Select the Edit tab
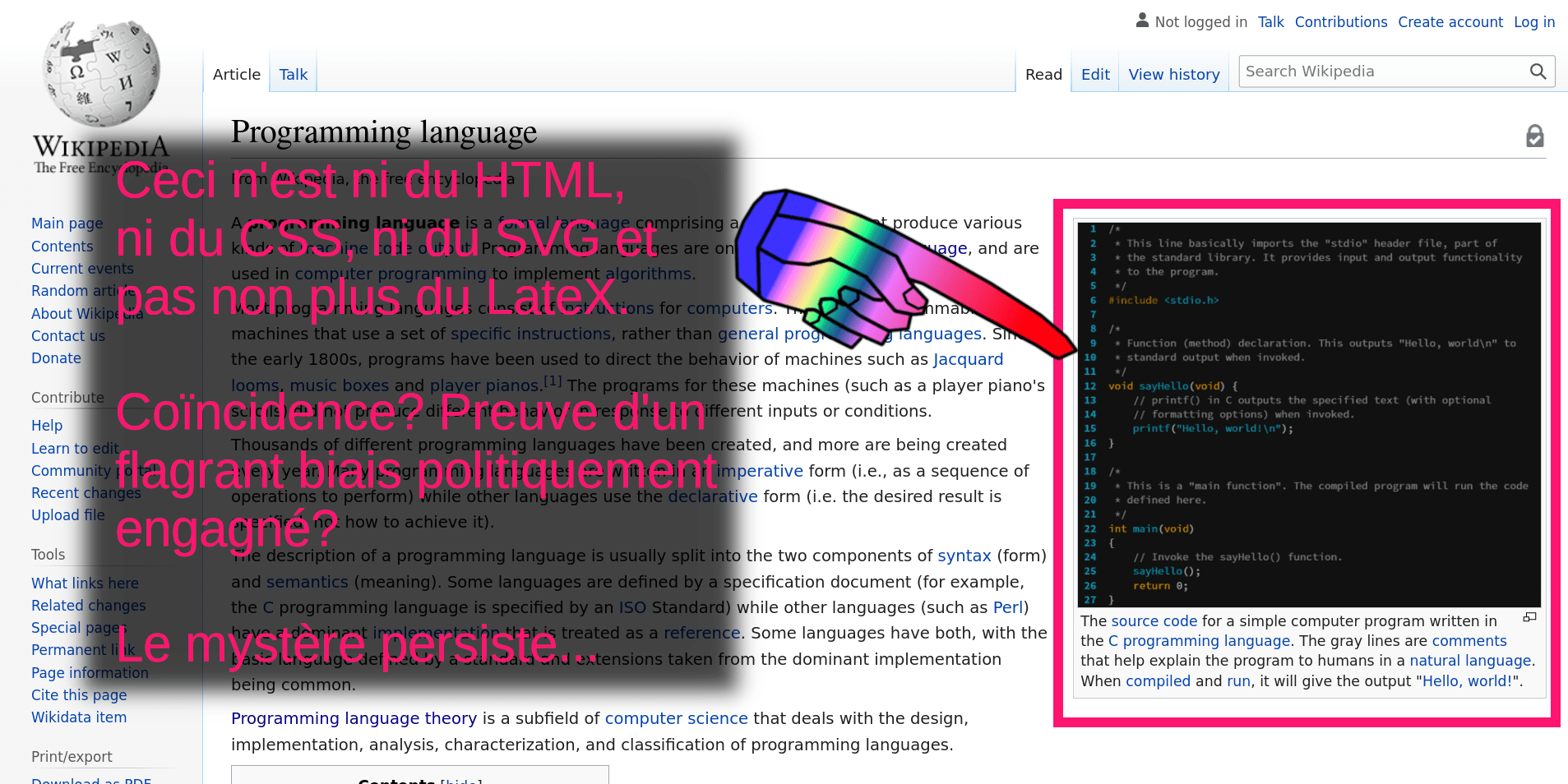The image size is (1568, 784). click(1095, 75)
